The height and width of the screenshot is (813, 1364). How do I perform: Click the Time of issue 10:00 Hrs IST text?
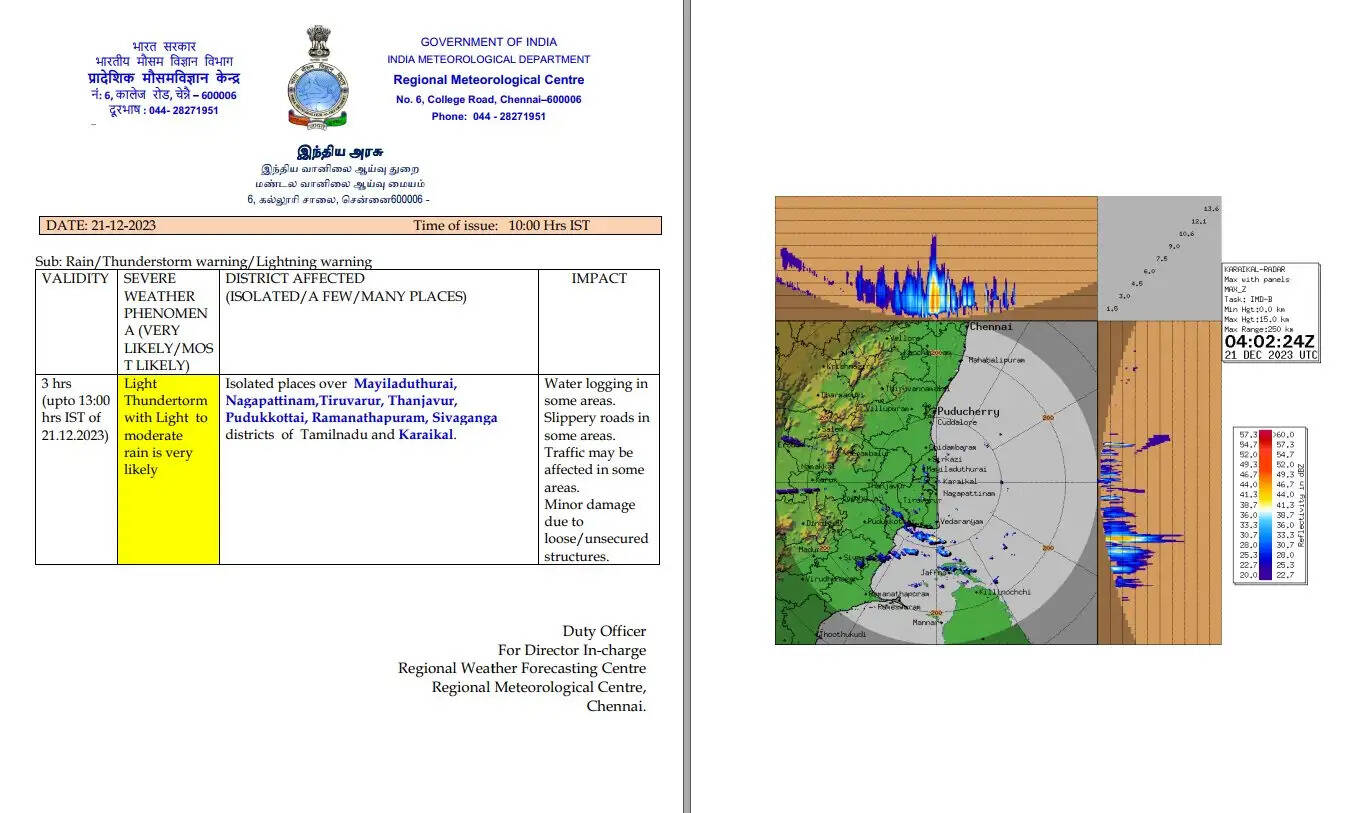(x=501, y=226)
